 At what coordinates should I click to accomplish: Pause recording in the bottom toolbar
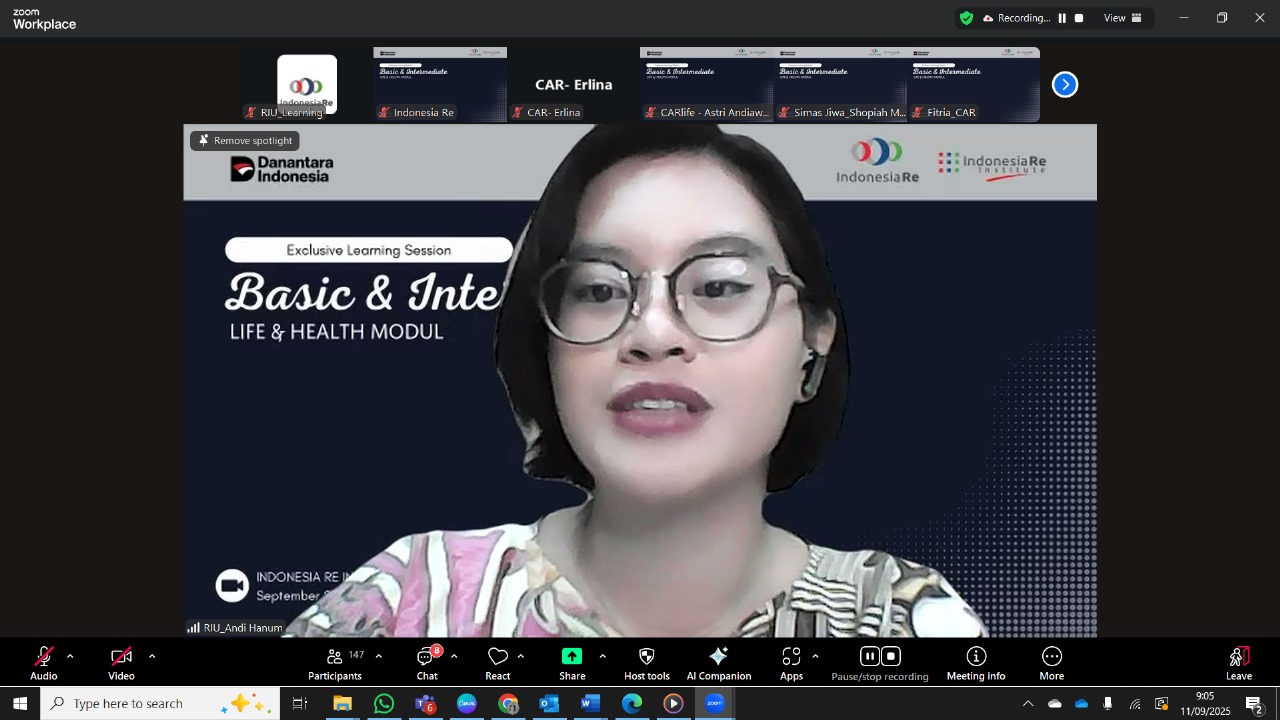869,657
